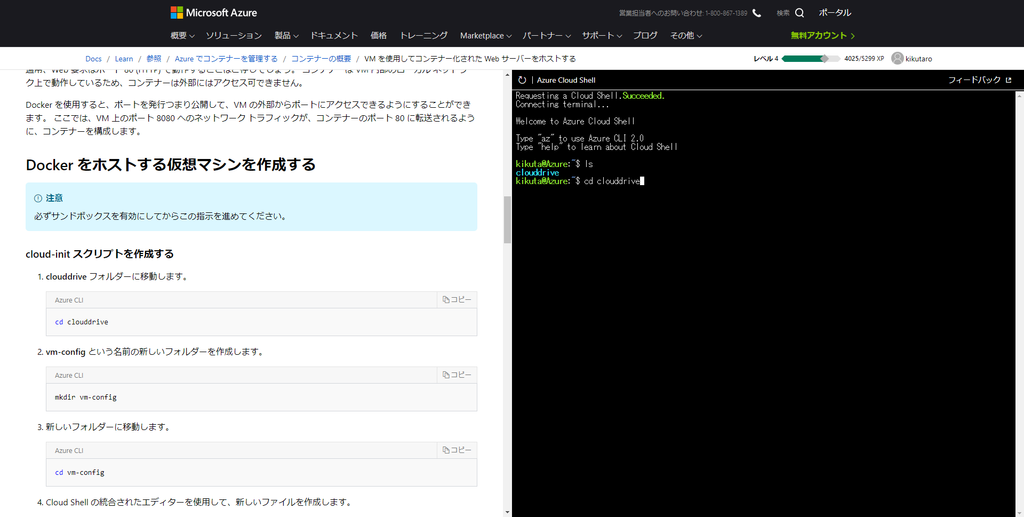Viewport: 1024px width, 517px height.
Task: Open the ドキュメント menu item
Action: point(334,35)
